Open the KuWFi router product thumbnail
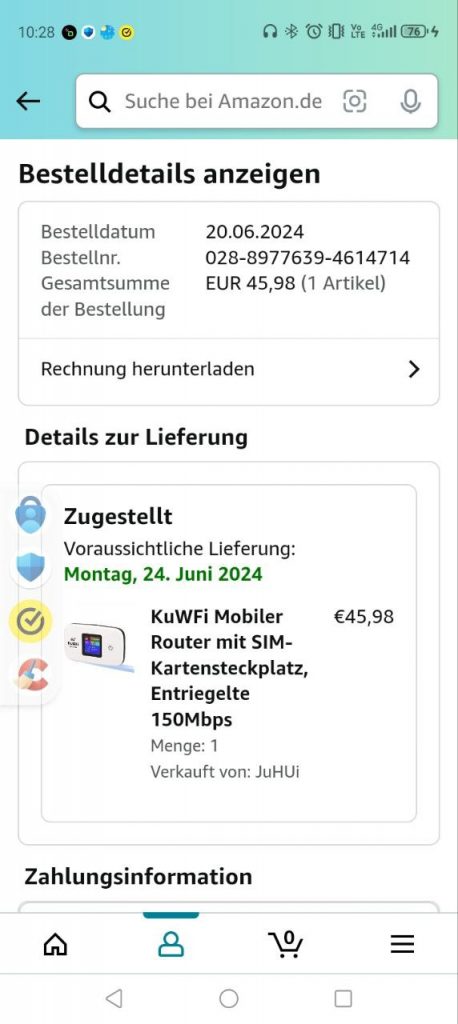This screenshot has height=1024, width=458. click(x=98, y=647)
